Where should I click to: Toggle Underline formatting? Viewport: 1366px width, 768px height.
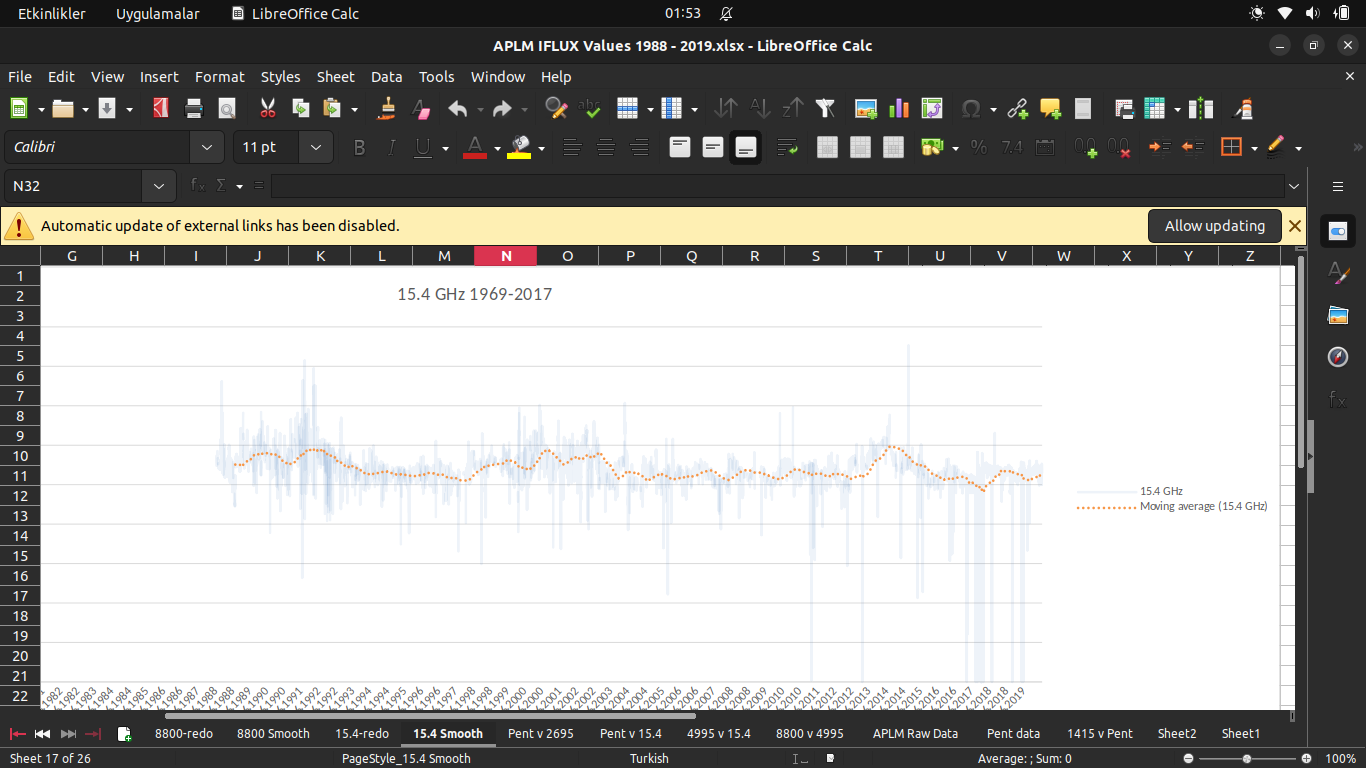point(422,147)
